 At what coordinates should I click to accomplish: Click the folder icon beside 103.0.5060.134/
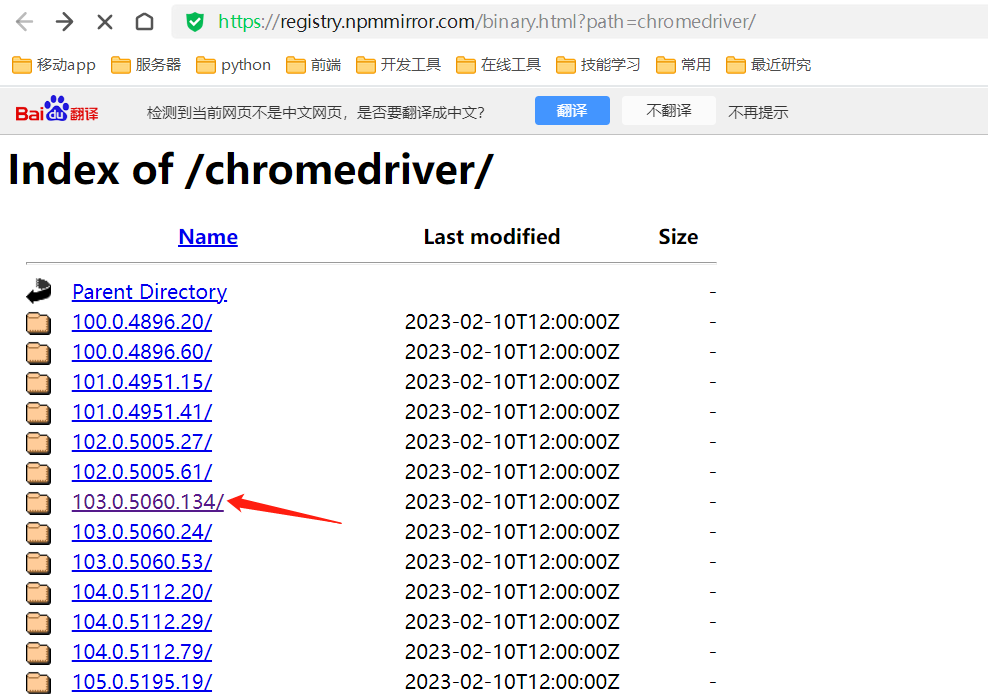[x=38, y=502]
